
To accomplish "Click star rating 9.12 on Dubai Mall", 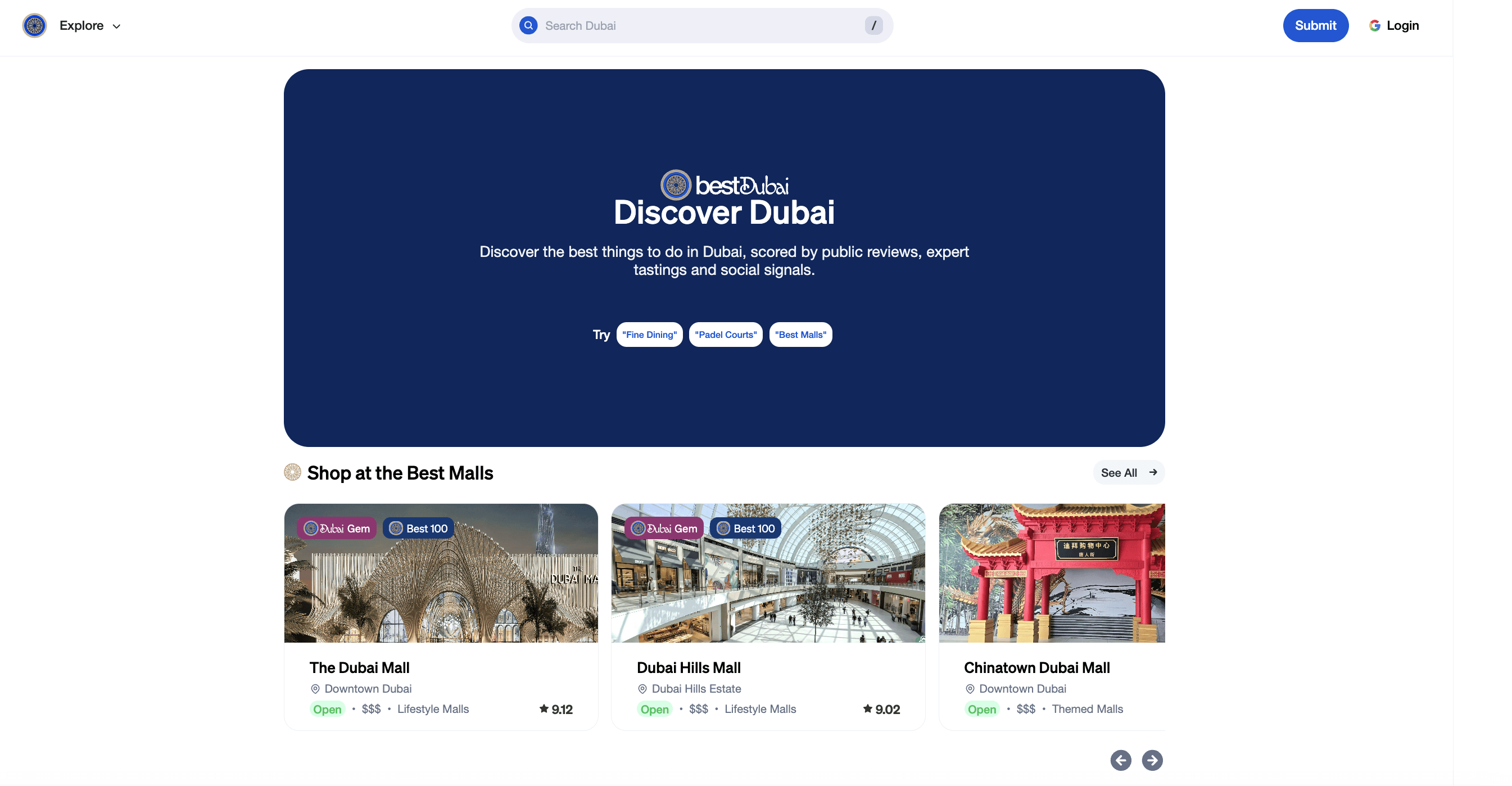I will click(x=555, y=709).
